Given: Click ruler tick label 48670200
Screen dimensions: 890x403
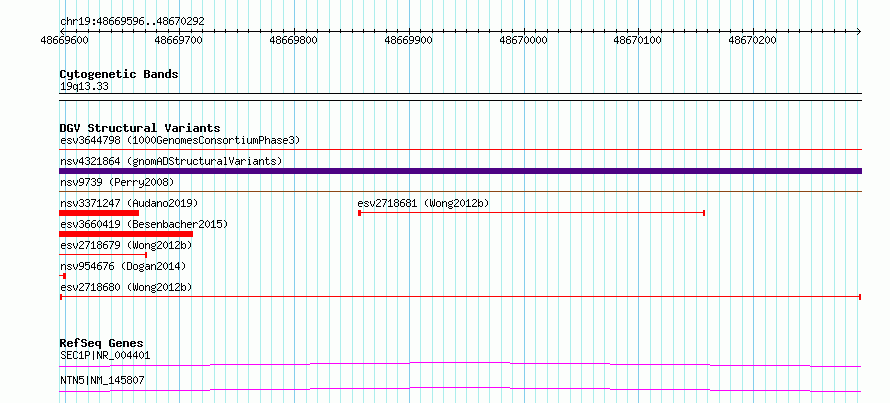Looking at the screenshot, I should 752,41.
